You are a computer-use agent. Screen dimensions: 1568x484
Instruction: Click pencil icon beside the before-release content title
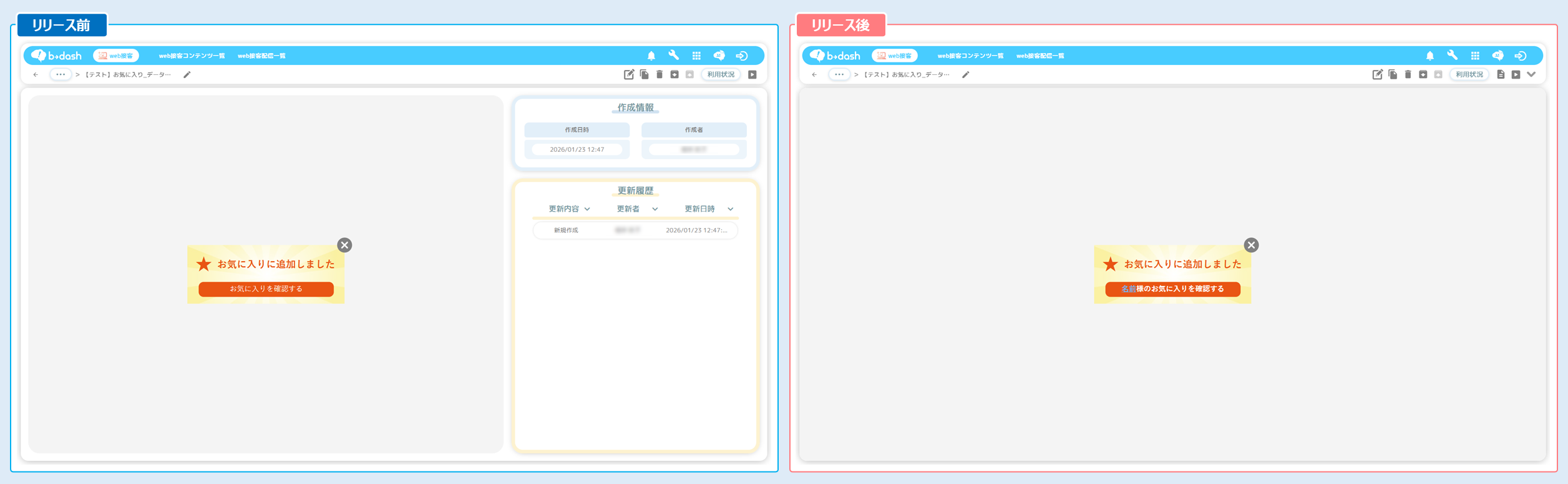coord(187,74)
